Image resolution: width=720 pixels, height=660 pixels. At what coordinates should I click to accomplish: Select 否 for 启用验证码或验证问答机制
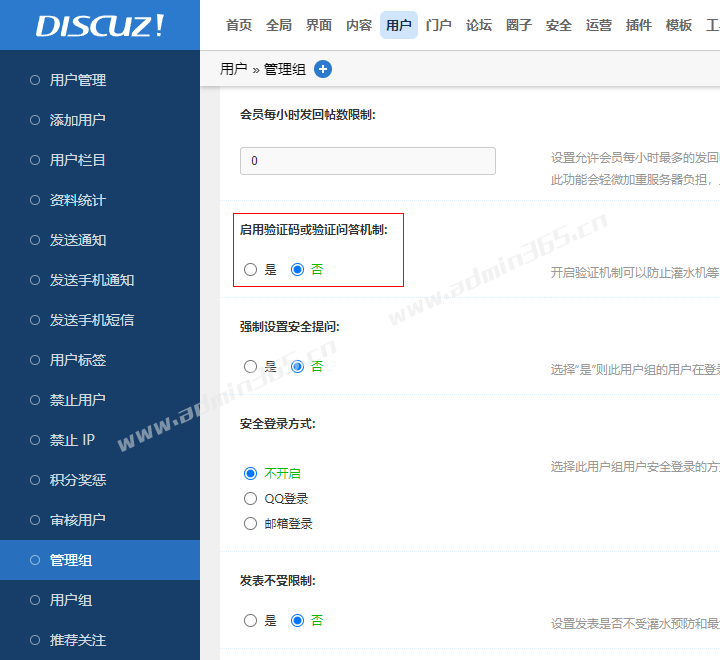(x=298, y=270)
